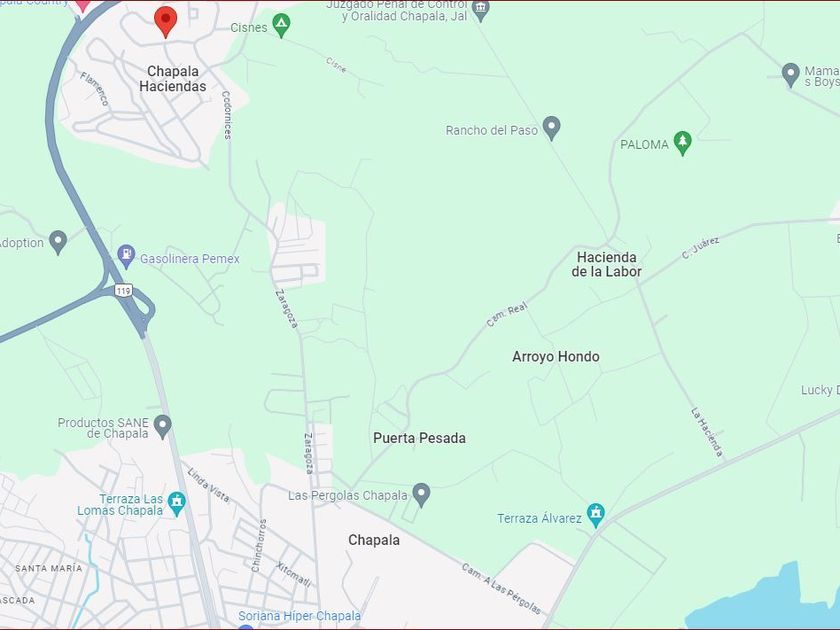This screenshot has width=840, height=630.
Task: Click the Puerta Pesada place name
Action: (419, 438)
